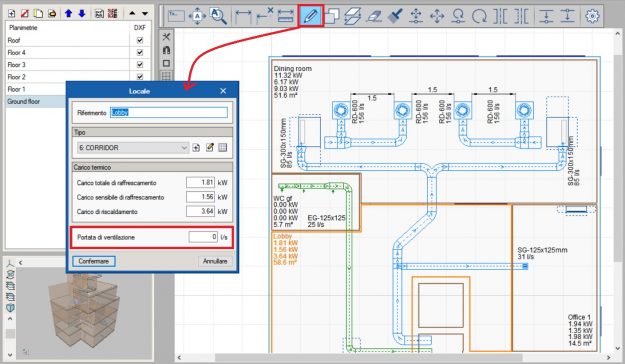Click the copy floor plan icon
625x364 pixels.
[38, 14]
